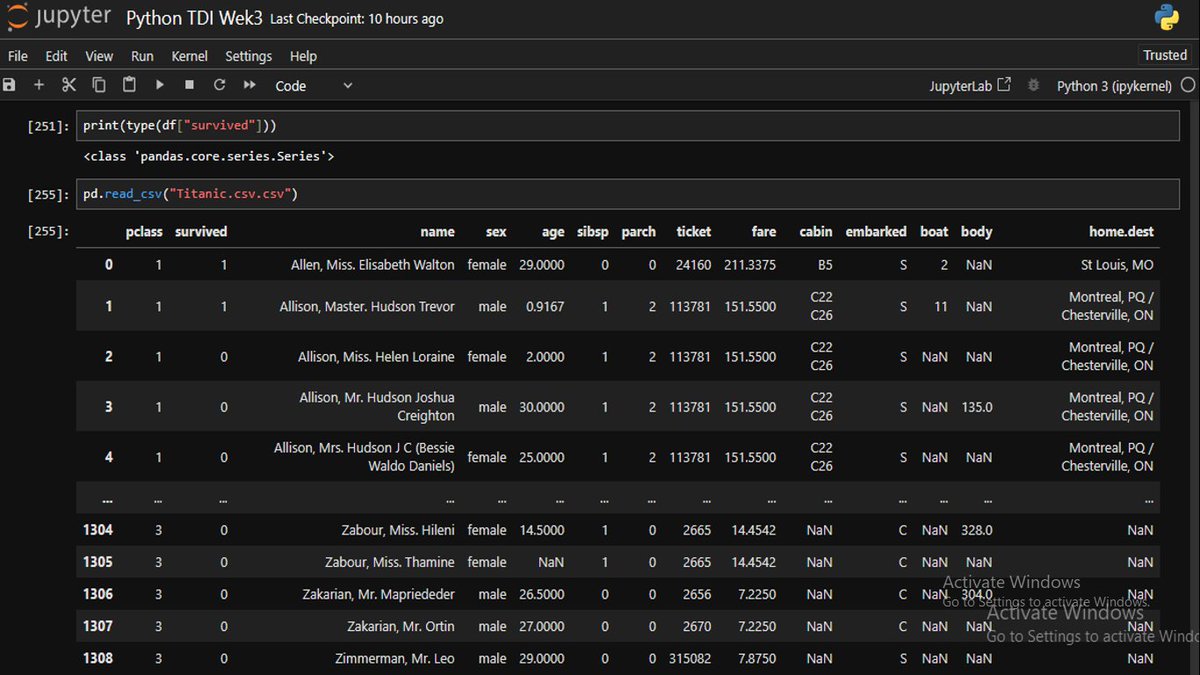Restart the kernel circular arrow icon
Image resolution: width=1200 pixels, height=675 pixels.
click(219, 86)
